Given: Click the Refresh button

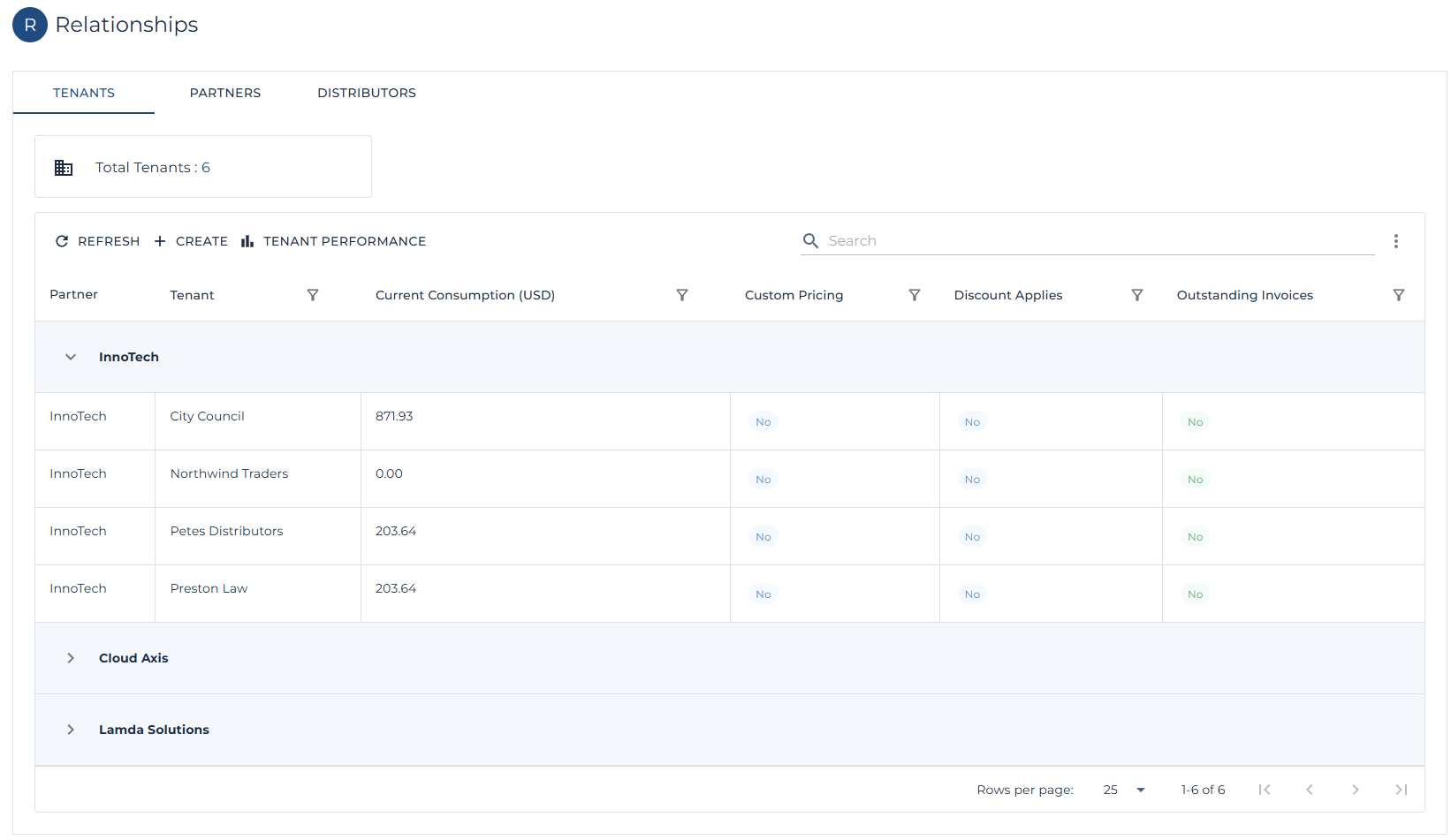Looking at the screenshot, I should 97,241.
